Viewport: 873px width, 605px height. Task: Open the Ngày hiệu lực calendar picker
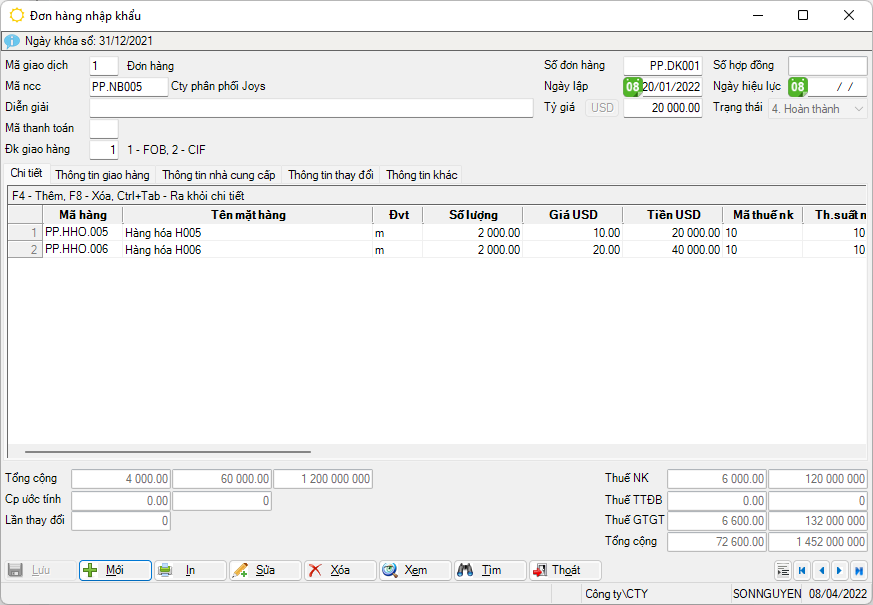(797, 87)
